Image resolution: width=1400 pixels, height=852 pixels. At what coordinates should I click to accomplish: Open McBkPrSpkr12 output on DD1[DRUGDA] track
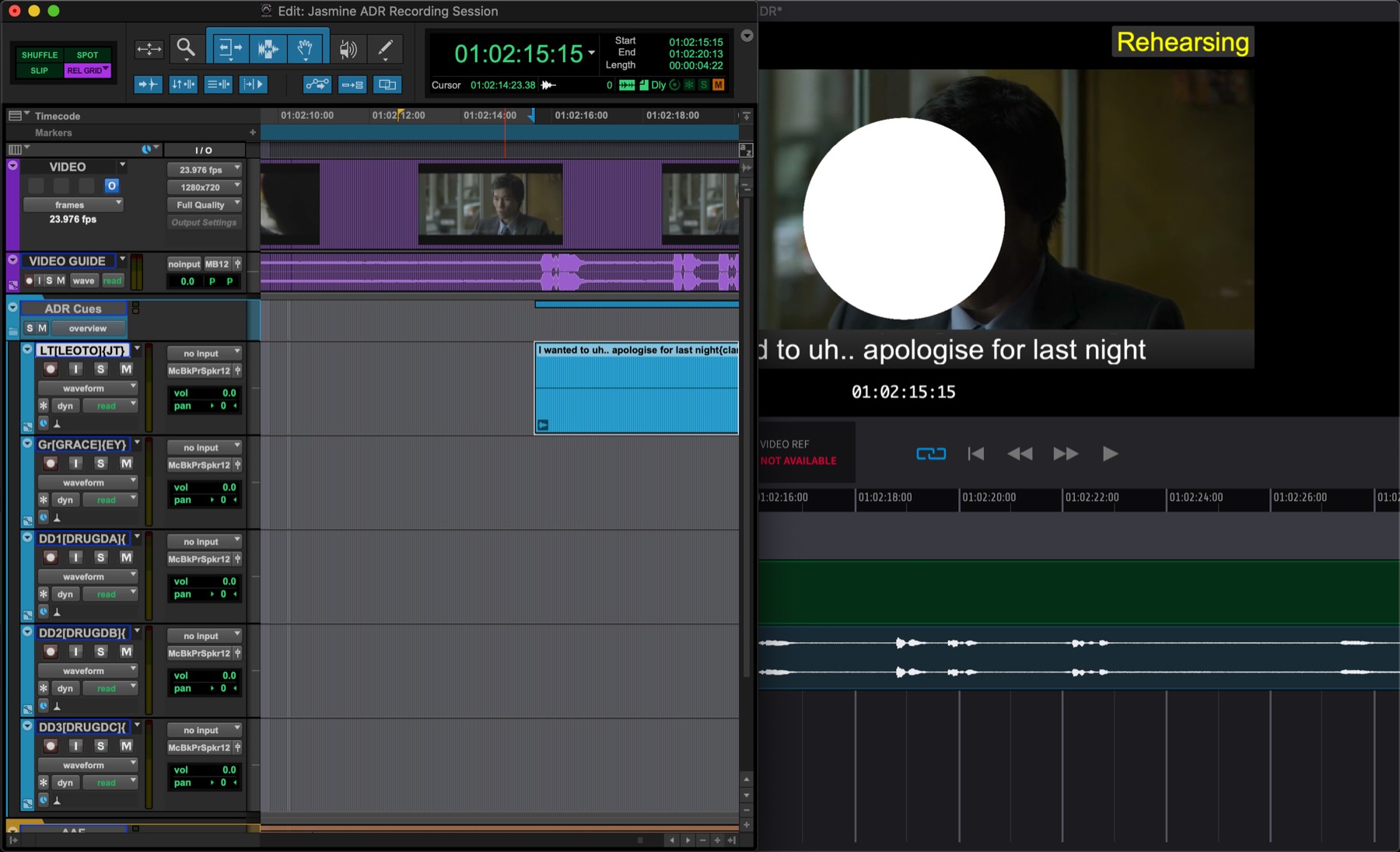tap(200, 559)
